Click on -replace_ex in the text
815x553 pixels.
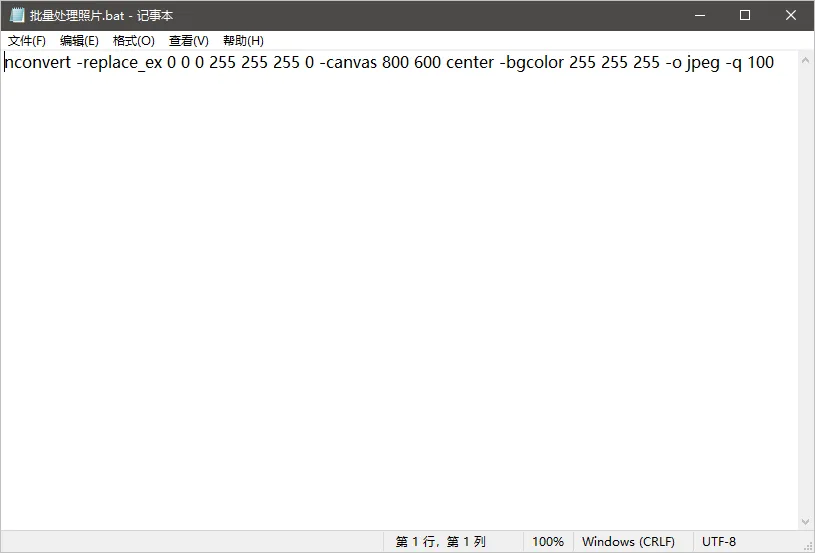(120, 63)
